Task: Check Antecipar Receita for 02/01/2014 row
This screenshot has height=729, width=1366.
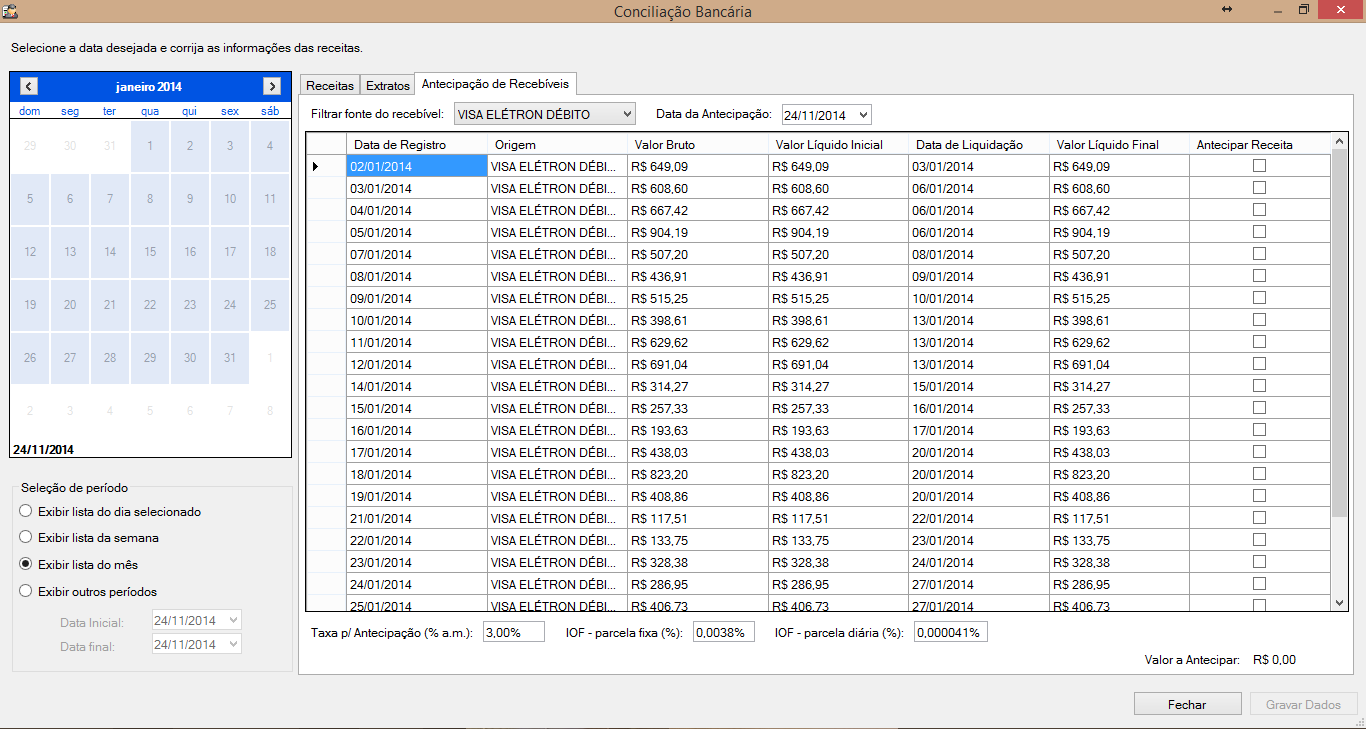Action: [x=1259, y=166]
